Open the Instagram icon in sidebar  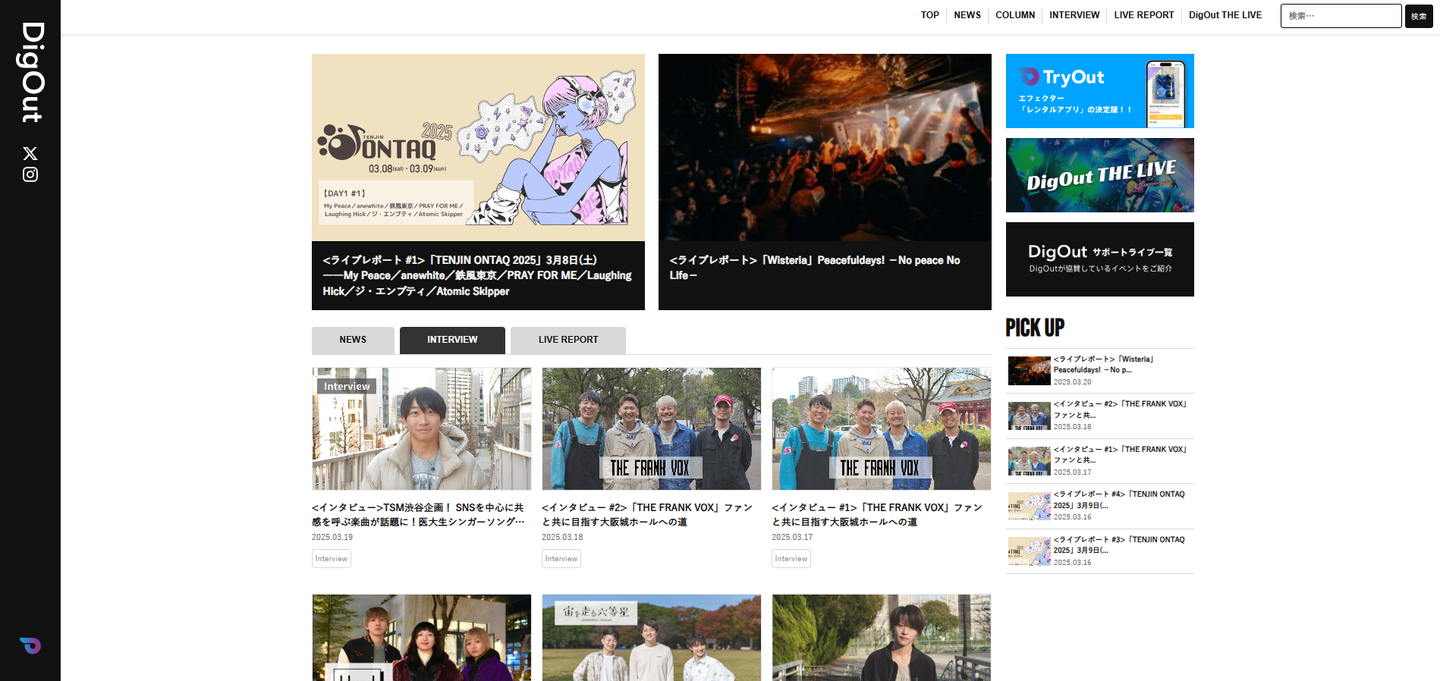(x=30, y=174)
